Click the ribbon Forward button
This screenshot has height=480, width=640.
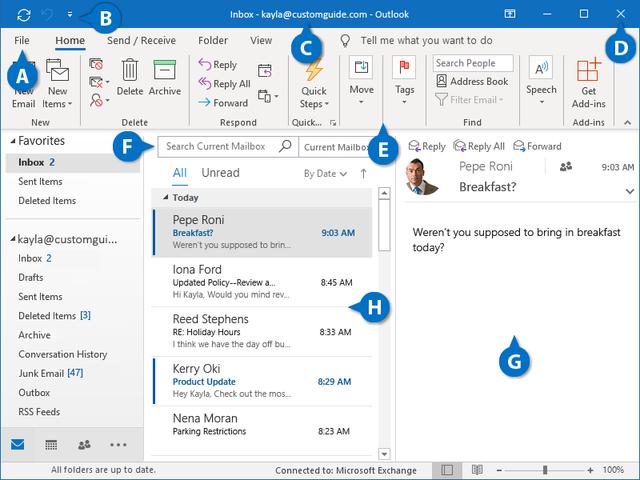[x=223, y=103]
